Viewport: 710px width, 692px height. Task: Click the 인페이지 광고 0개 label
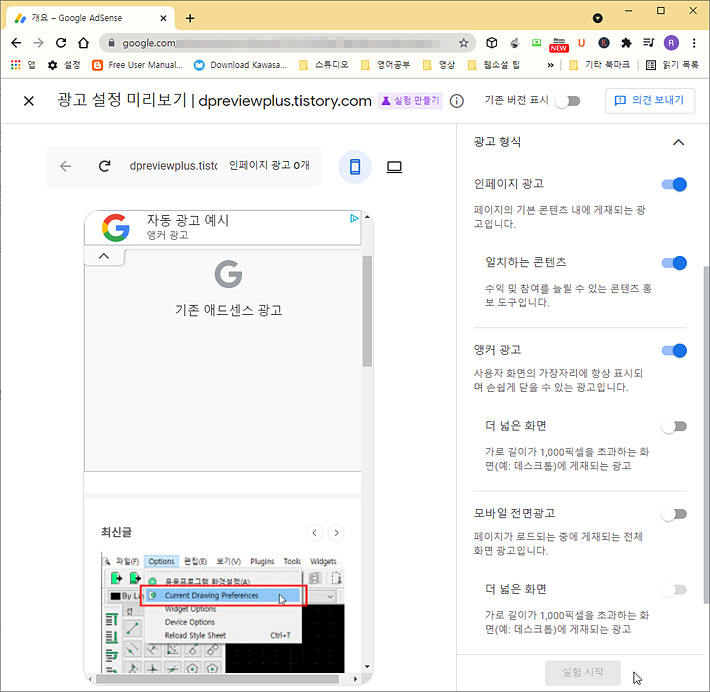coord(269,165)
